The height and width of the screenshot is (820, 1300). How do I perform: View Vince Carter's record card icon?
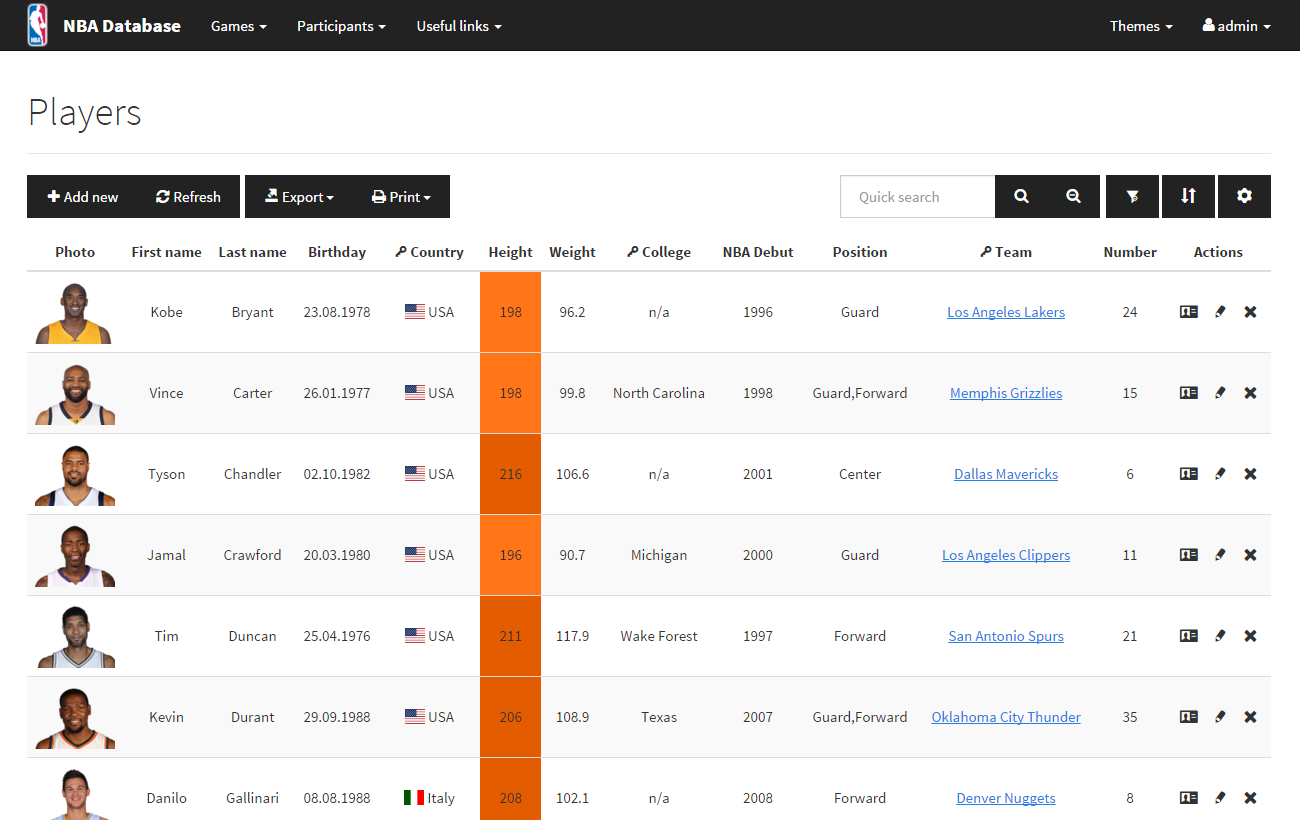[x=1188, y=393]
